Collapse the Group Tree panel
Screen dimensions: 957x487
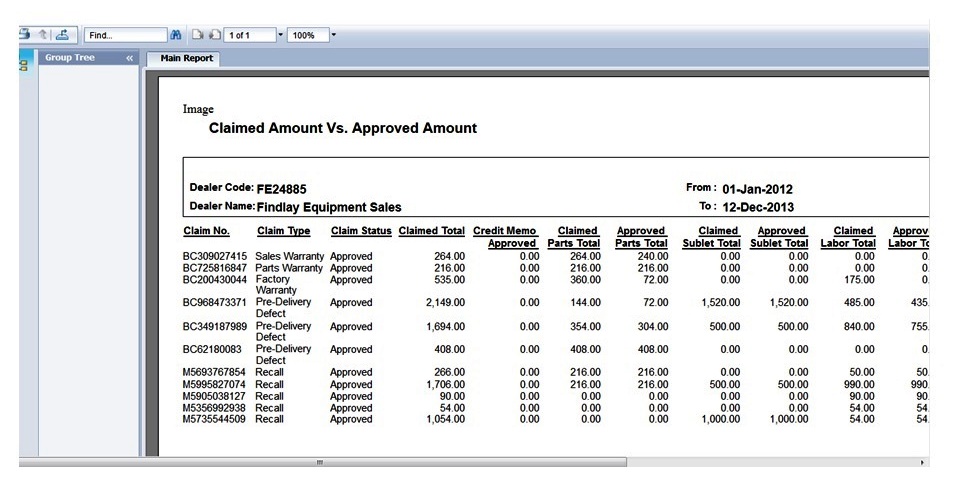129,58
